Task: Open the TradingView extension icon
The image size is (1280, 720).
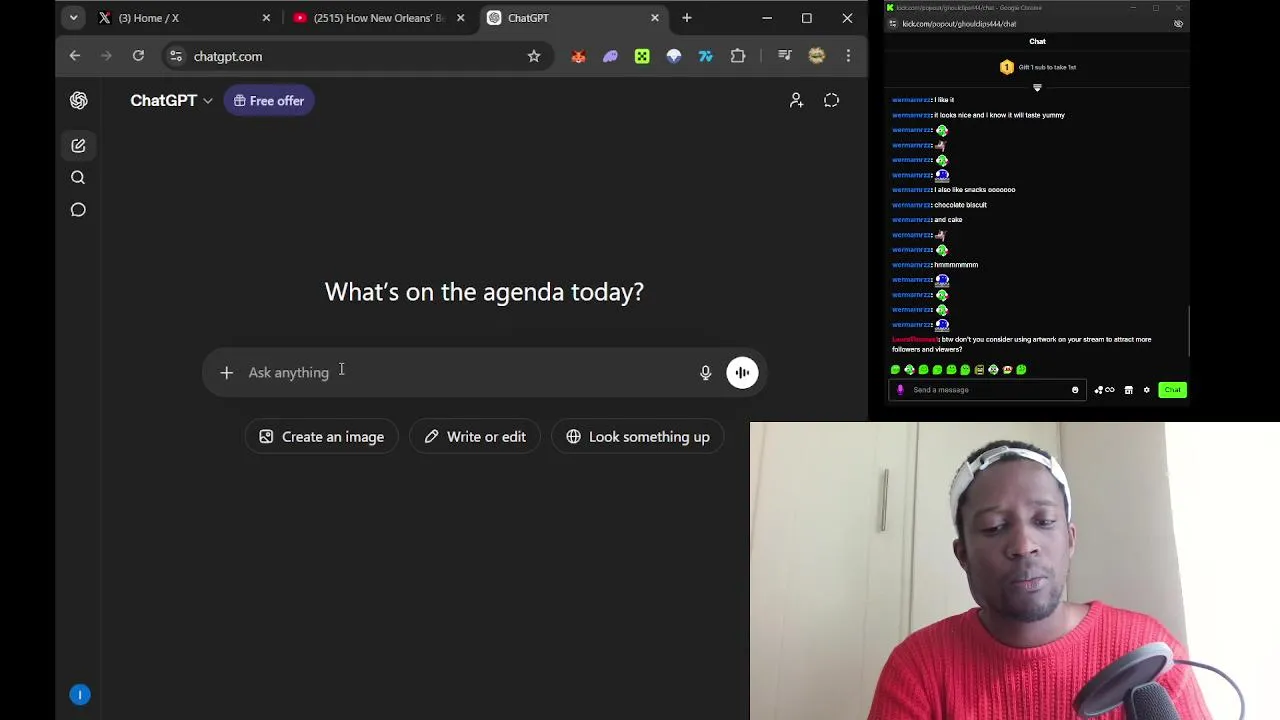Action: tap(706, 57)
